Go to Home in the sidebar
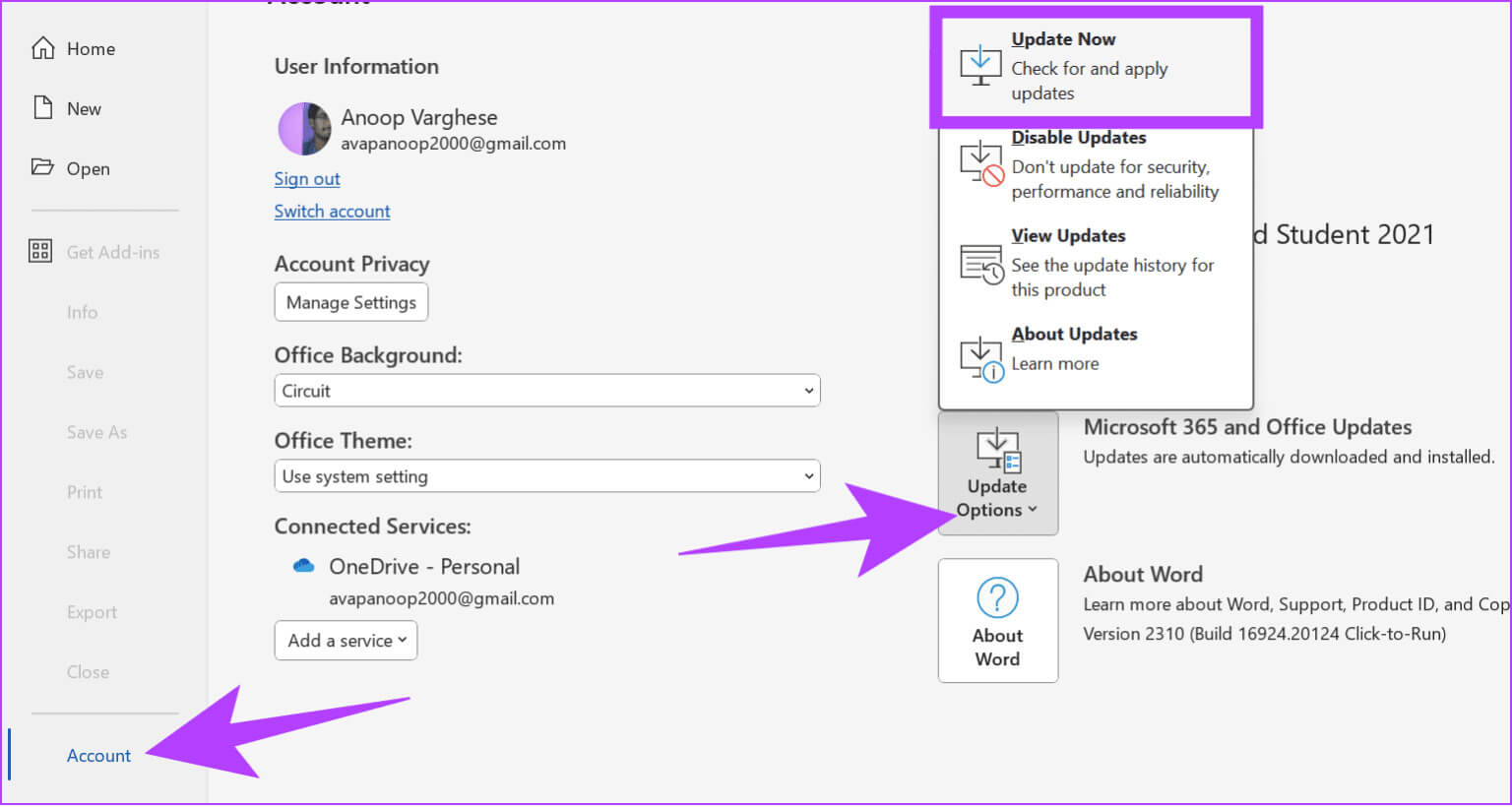Viewport: 1512px width, 807px height. tap(91, 49)
